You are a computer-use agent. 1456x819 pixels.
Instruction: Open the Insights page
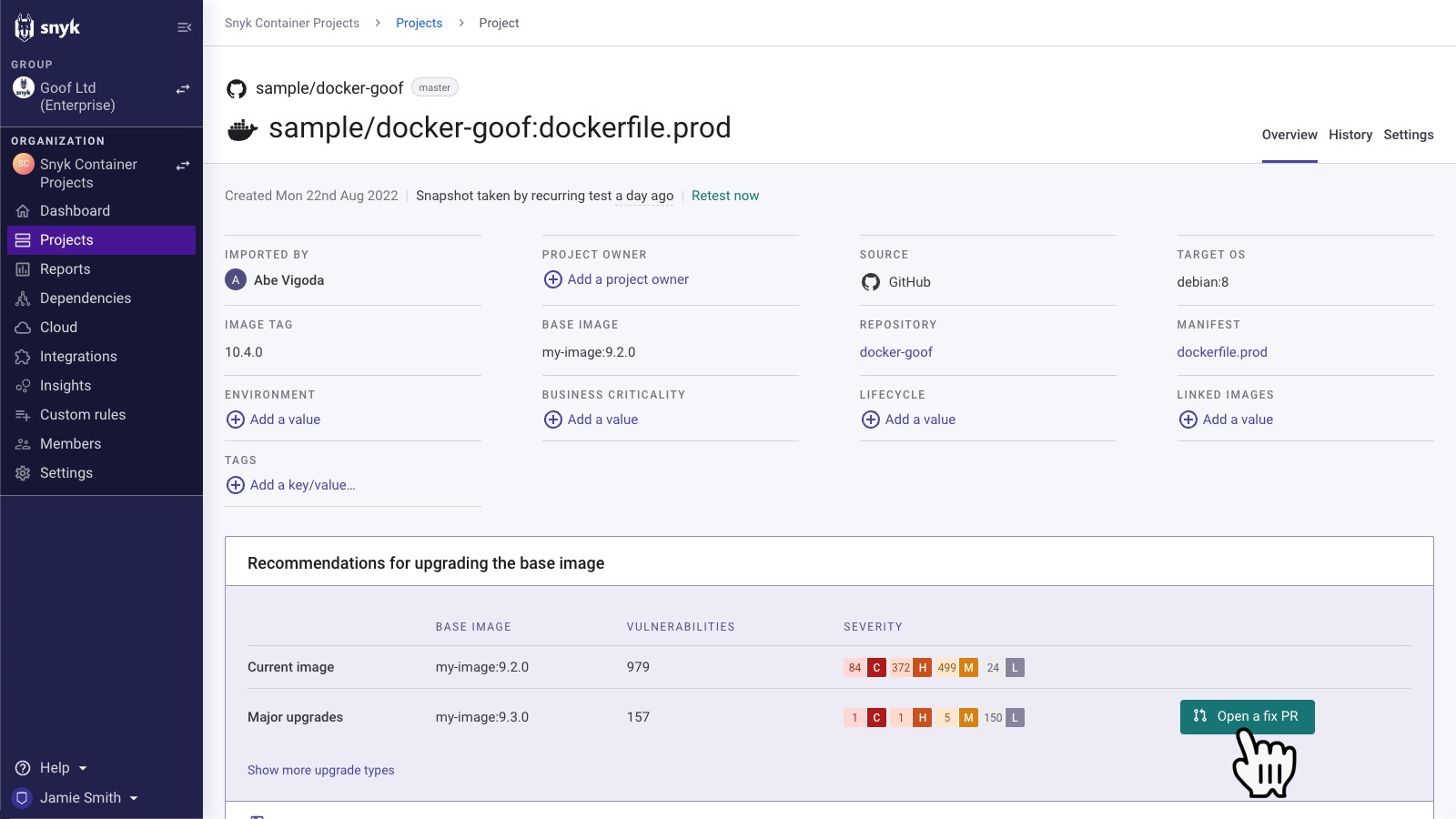tap(65, 386)
